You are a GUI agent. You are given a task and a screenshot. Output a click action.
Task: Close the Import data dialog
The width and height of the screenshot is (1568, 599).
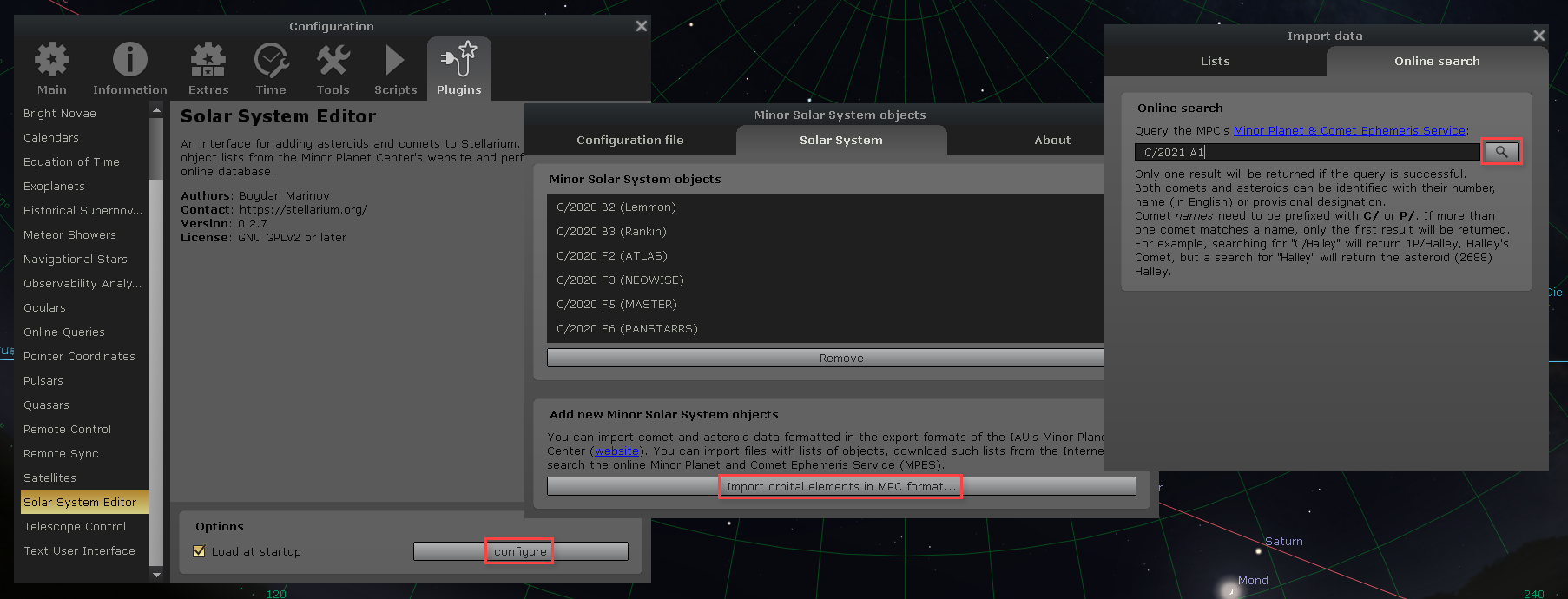click(x=1539, y=36)
